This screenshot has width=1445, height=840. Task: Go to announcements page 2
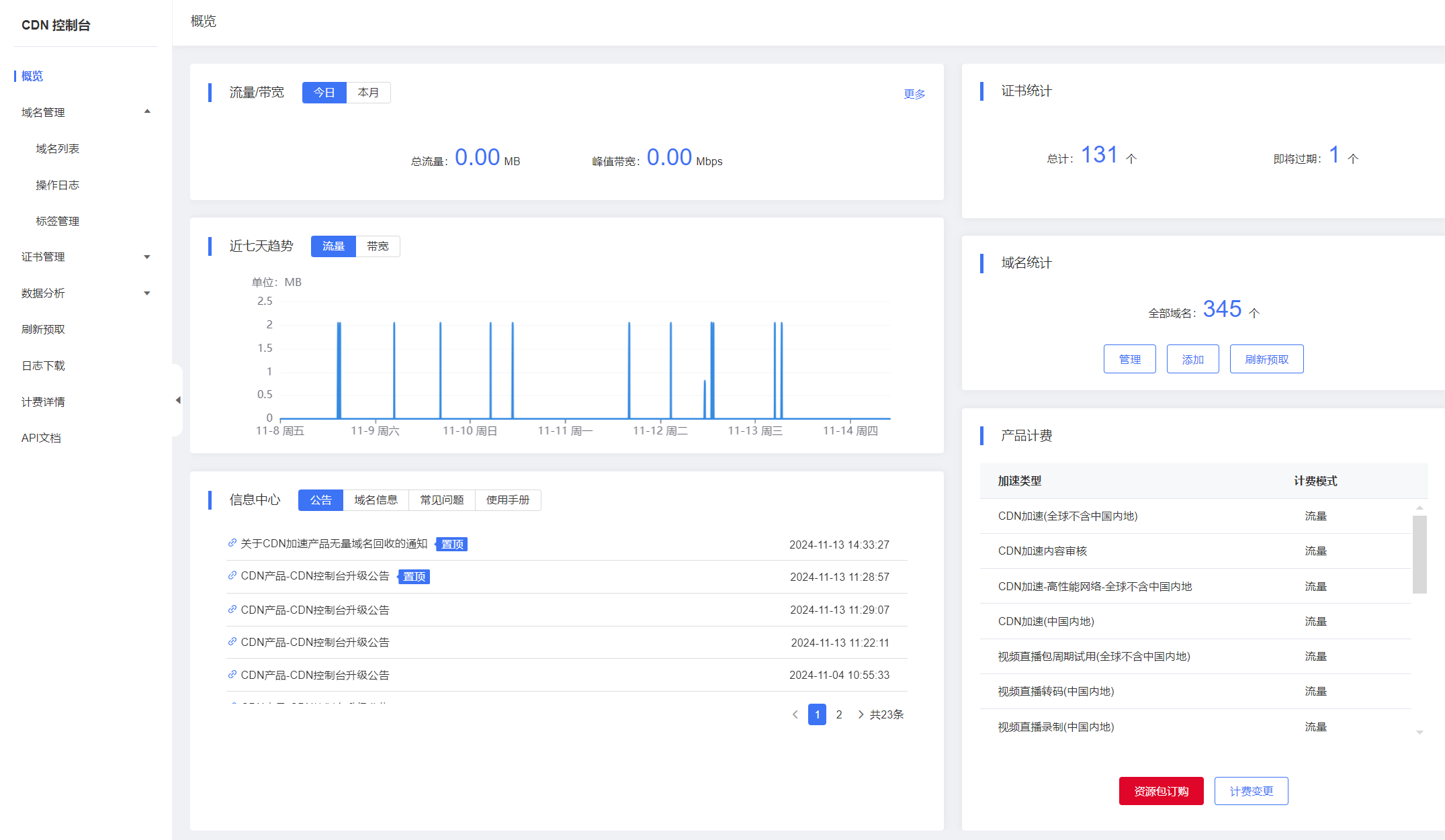click(839, 714)
